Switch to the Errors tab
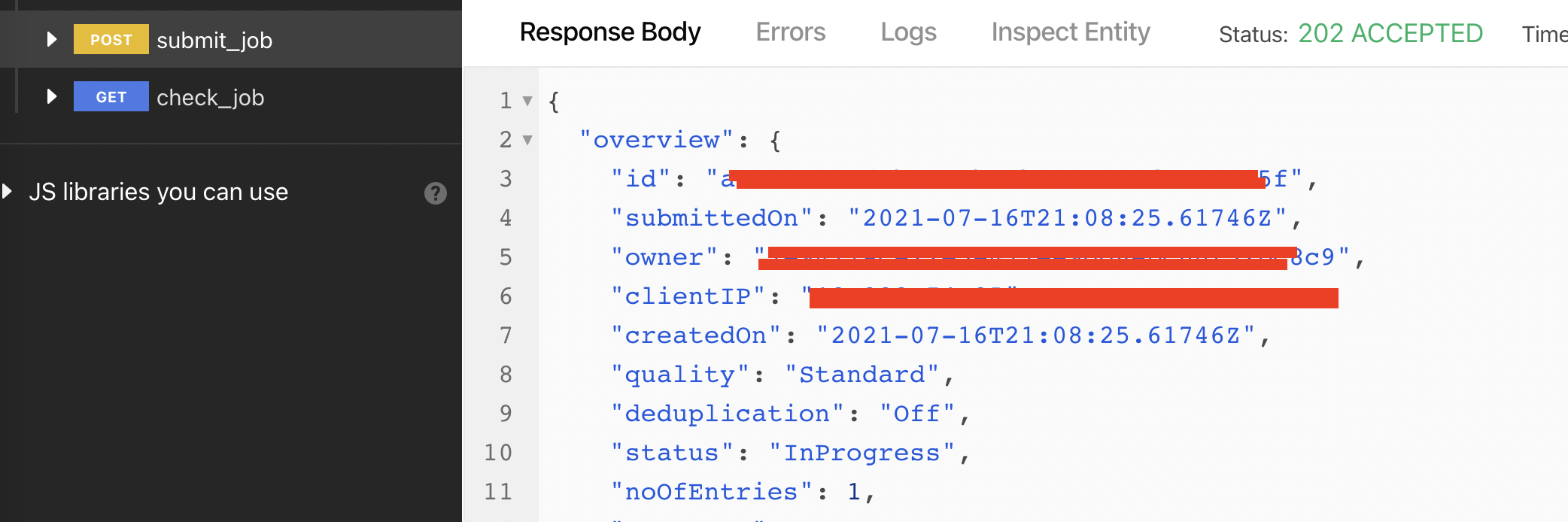This screenshot has width=1568, height=522. click(790, 32)
